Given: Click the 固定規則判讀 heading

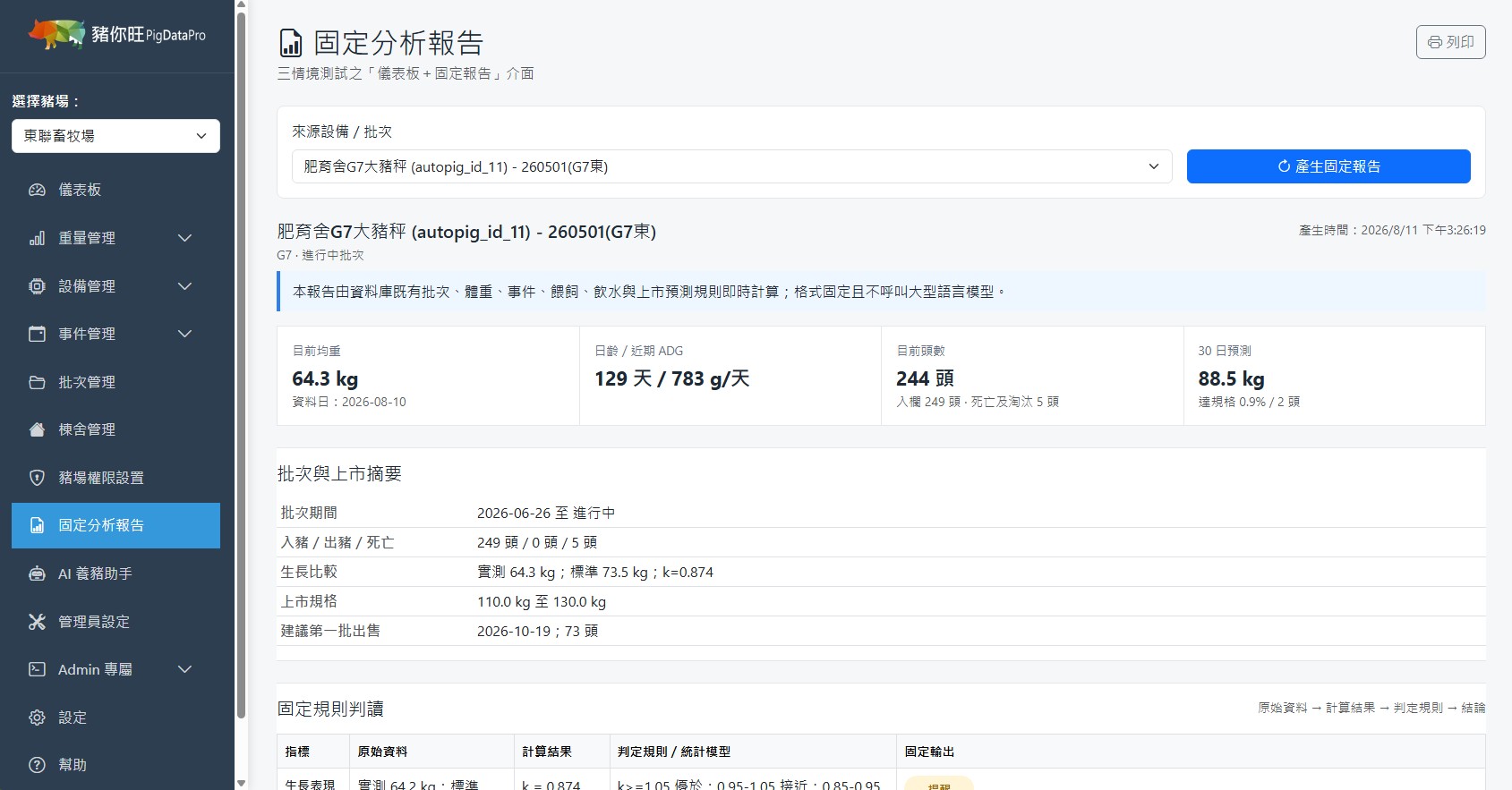Looking at the screenshot, I should tap(330, 709).
